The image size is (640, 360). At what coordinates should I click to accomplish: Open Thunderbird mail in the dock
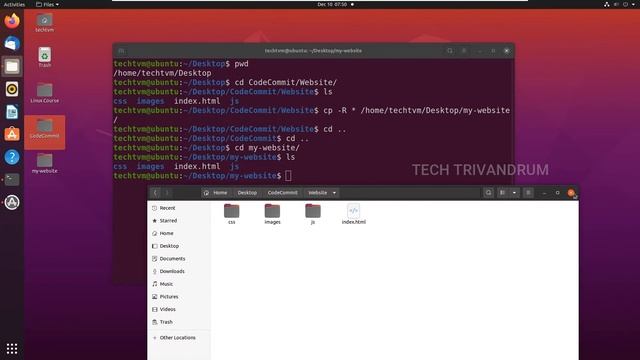pos(12,43)
